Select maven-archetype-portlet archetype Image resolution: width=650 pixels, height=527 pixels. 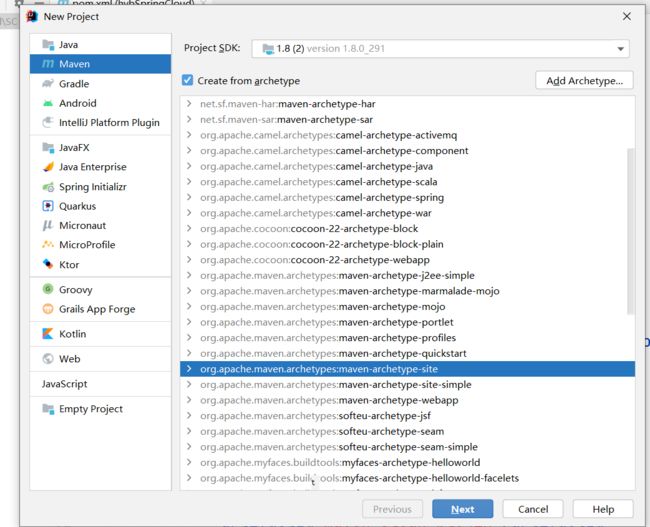tap(407, 322)
